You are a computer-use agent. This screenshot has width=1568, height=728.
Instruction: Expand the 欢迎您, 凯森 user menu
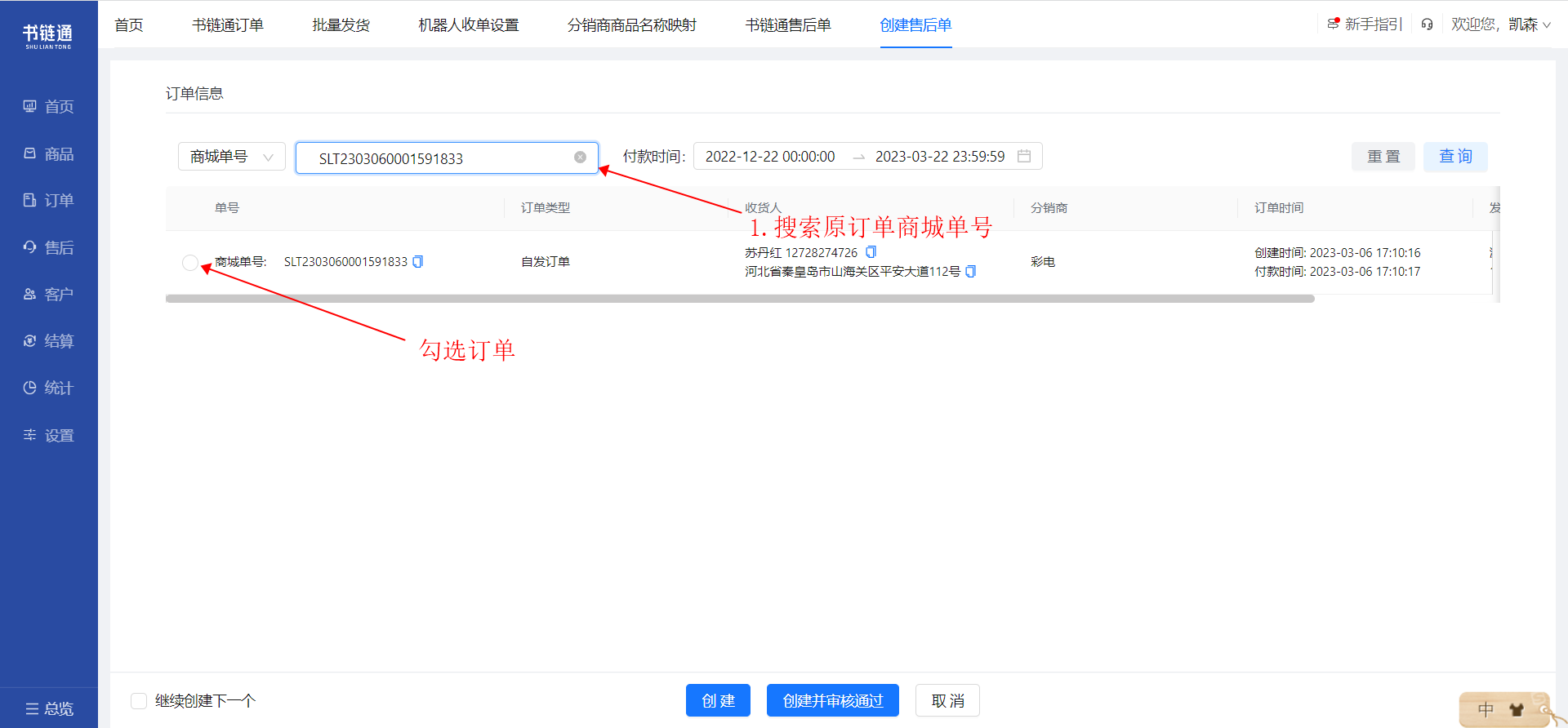tap(1501, 24)
